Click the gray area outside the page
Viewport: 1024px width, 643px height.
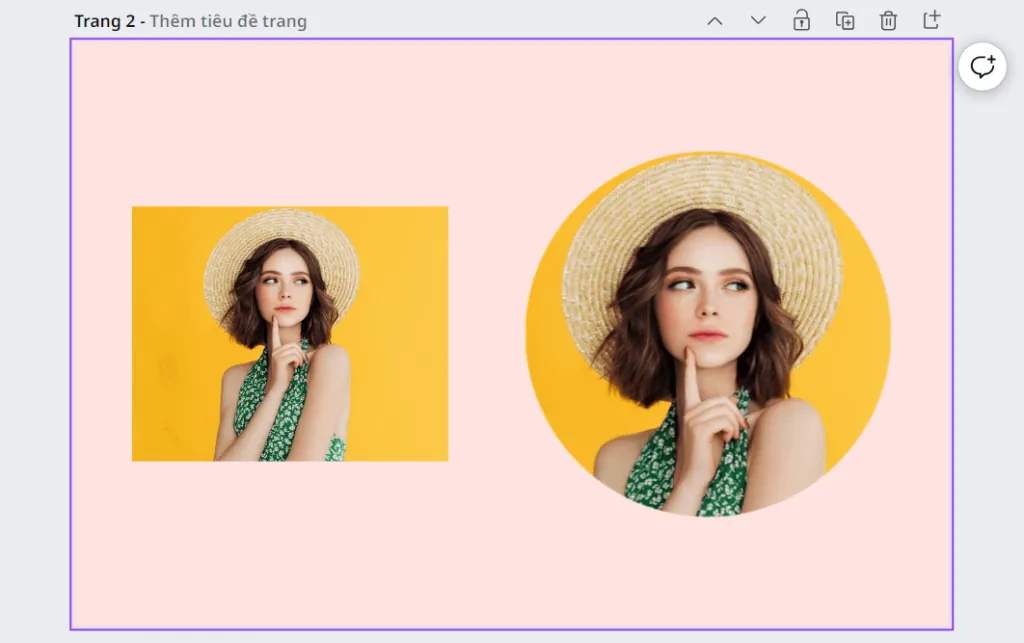pos(33,326)
